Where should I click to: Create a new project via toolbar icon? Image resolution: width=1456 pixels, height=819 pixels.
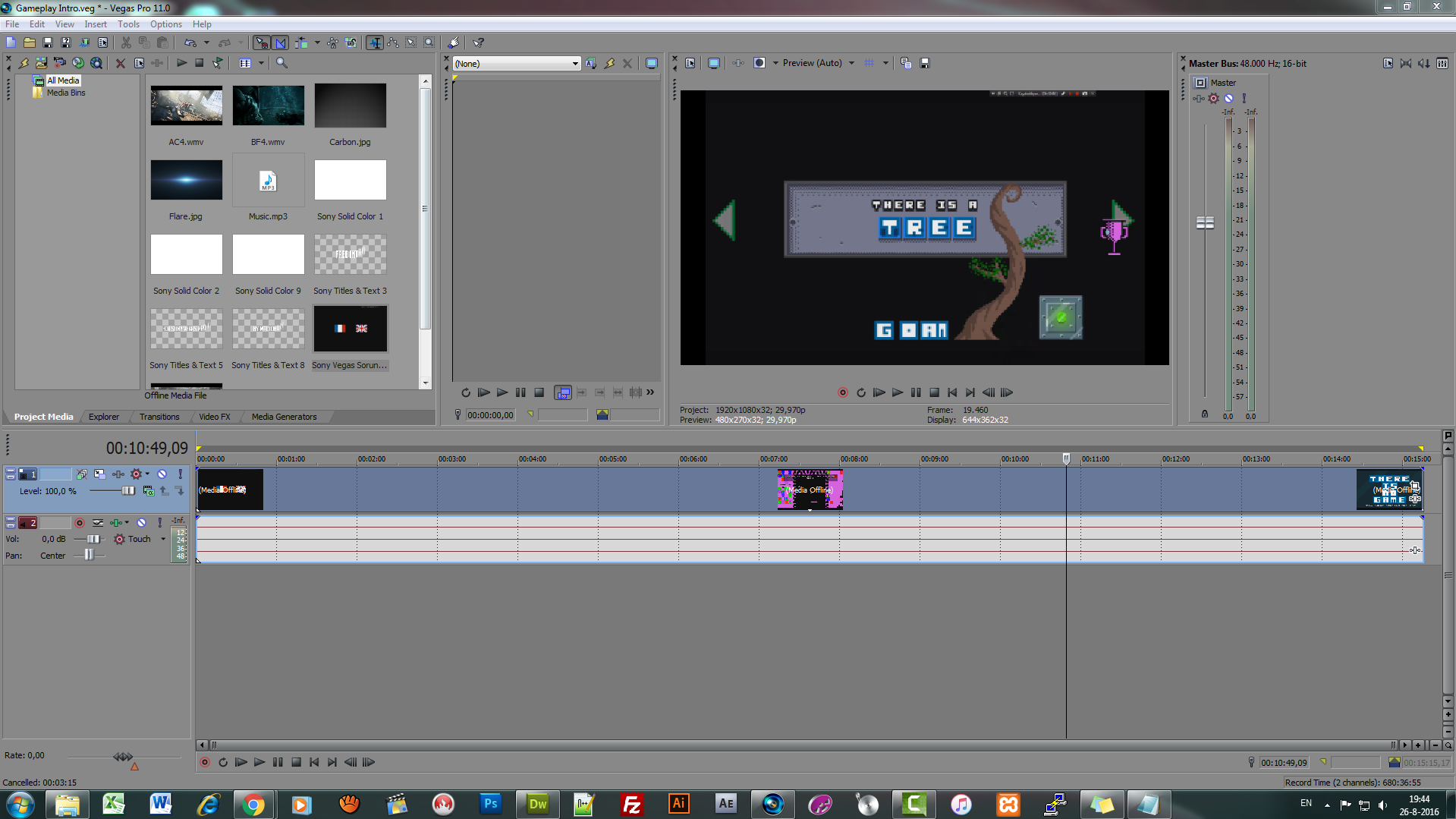(11, 43)
